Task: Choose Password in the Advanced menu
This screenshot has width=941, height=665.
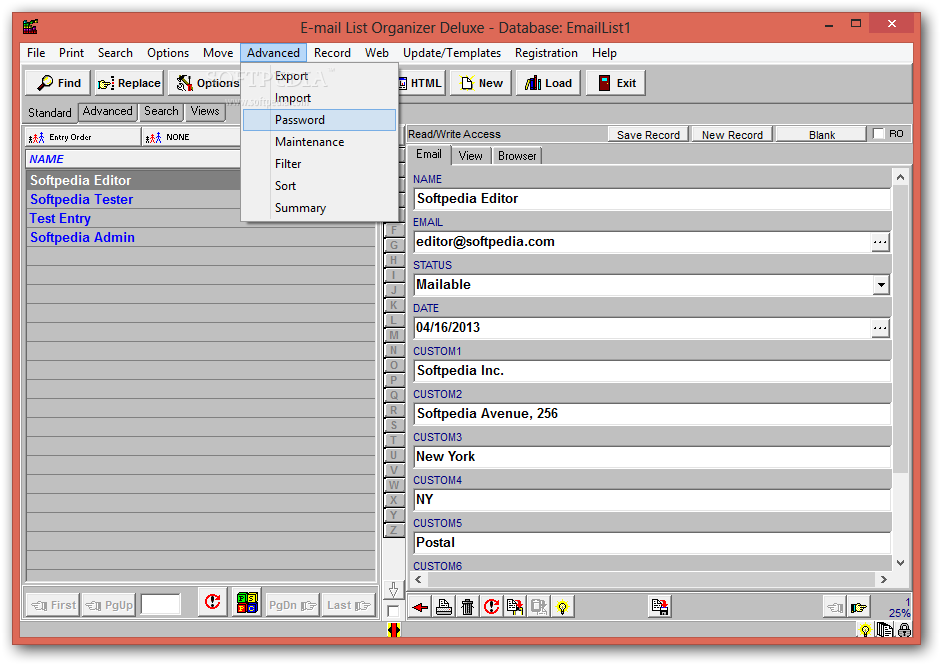Action: pos(319,120)
